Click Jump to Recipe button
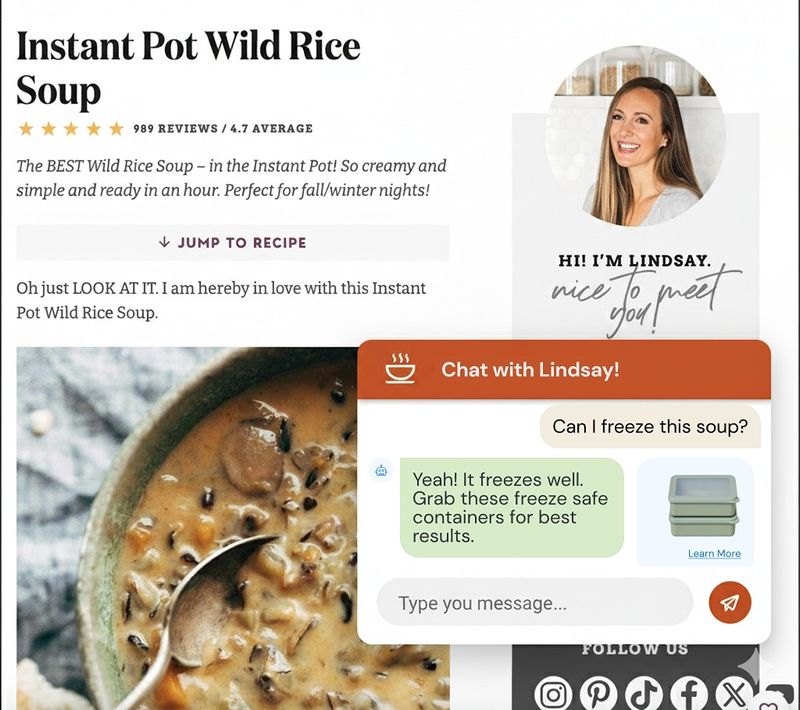This screenshot has height=710, width=800. click(x=233, y=242)
